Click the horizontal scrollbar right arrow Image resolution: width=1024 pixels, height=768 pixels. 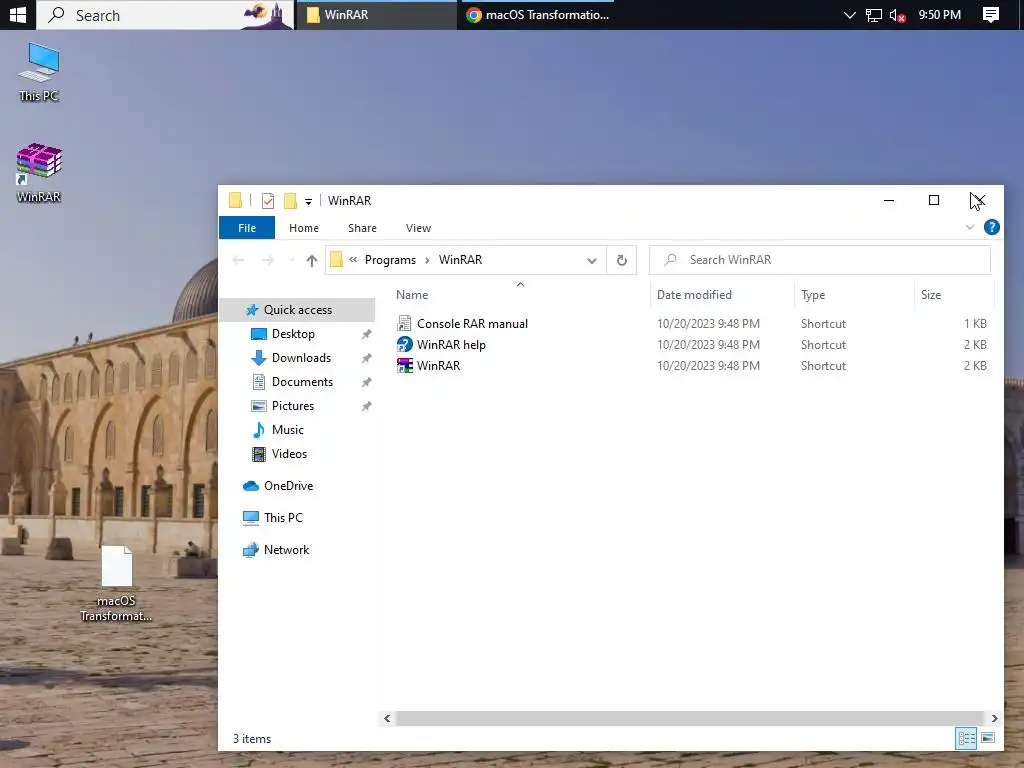pyautogui.click(x=993, y=718)
